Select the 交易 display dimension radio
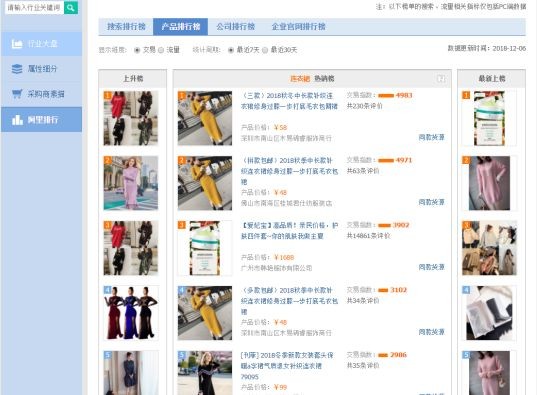537x395 pixels. (x=137, y=50)
